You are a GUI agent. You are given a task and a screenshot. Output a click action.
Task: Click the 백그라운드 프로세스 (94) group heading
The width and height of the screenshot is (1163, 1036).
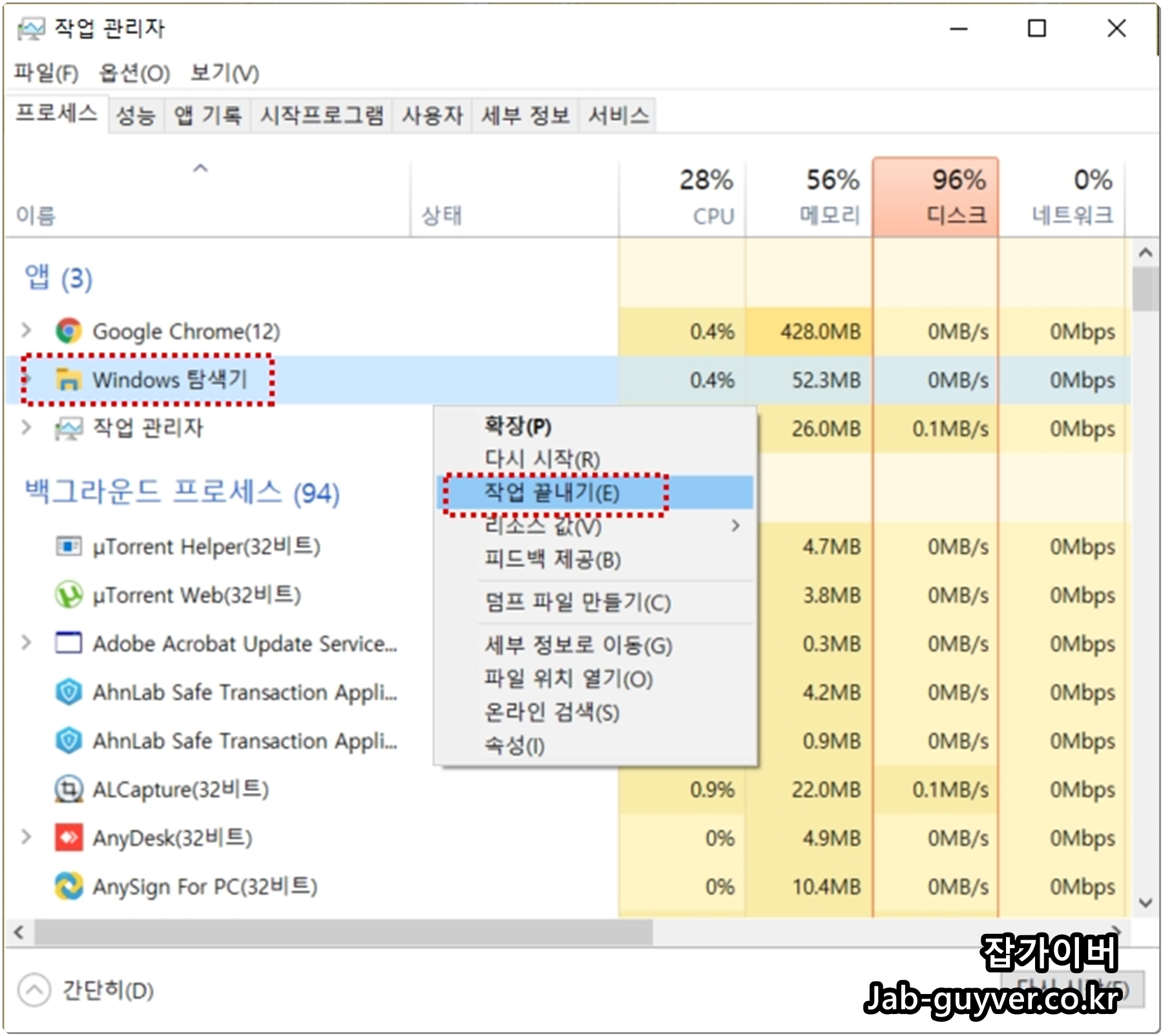[x=182, y=493]
